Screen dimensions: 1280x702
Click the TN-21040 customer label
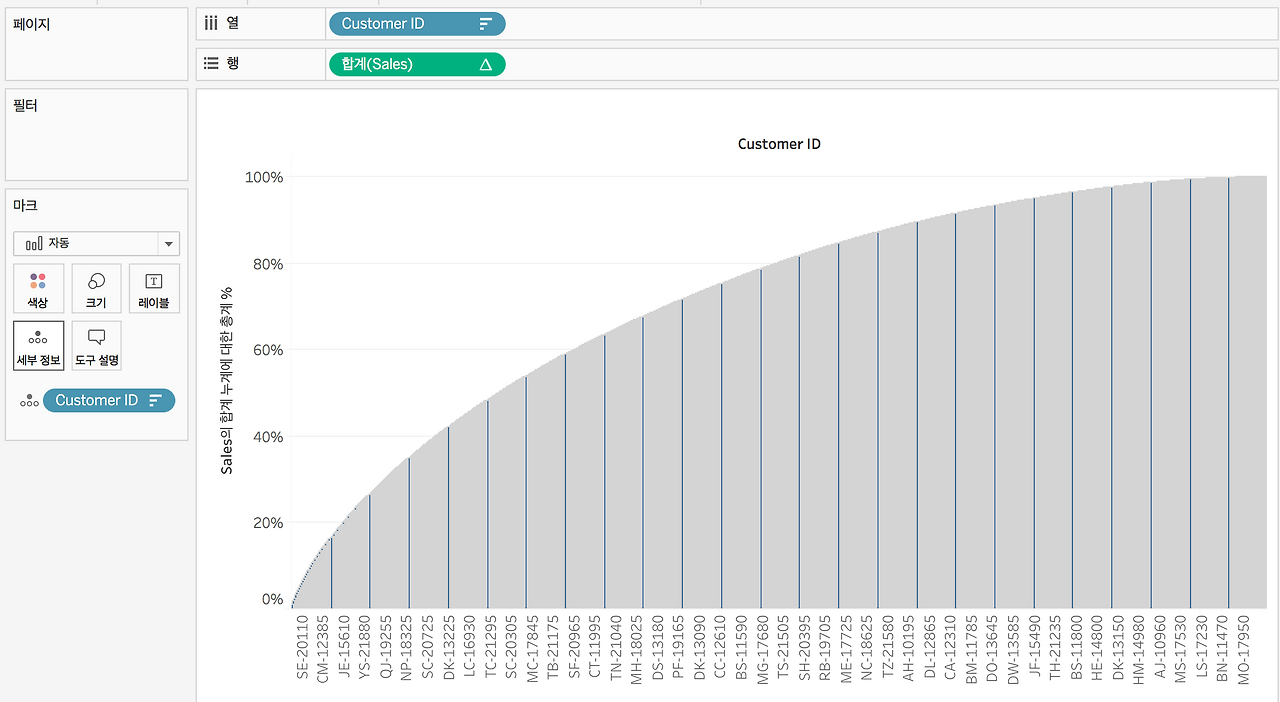click(615, 648)
